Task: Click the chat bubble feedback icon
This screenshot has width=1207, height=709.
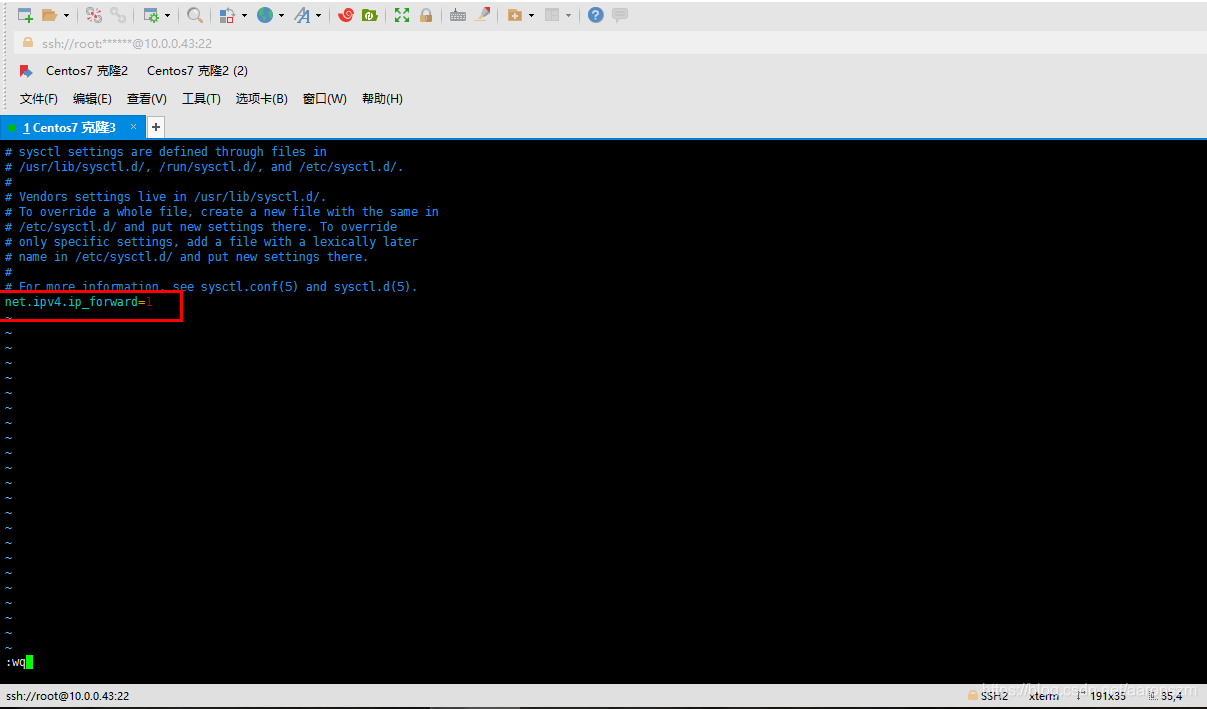Action: pyautogui.click(x=620, y=15)
